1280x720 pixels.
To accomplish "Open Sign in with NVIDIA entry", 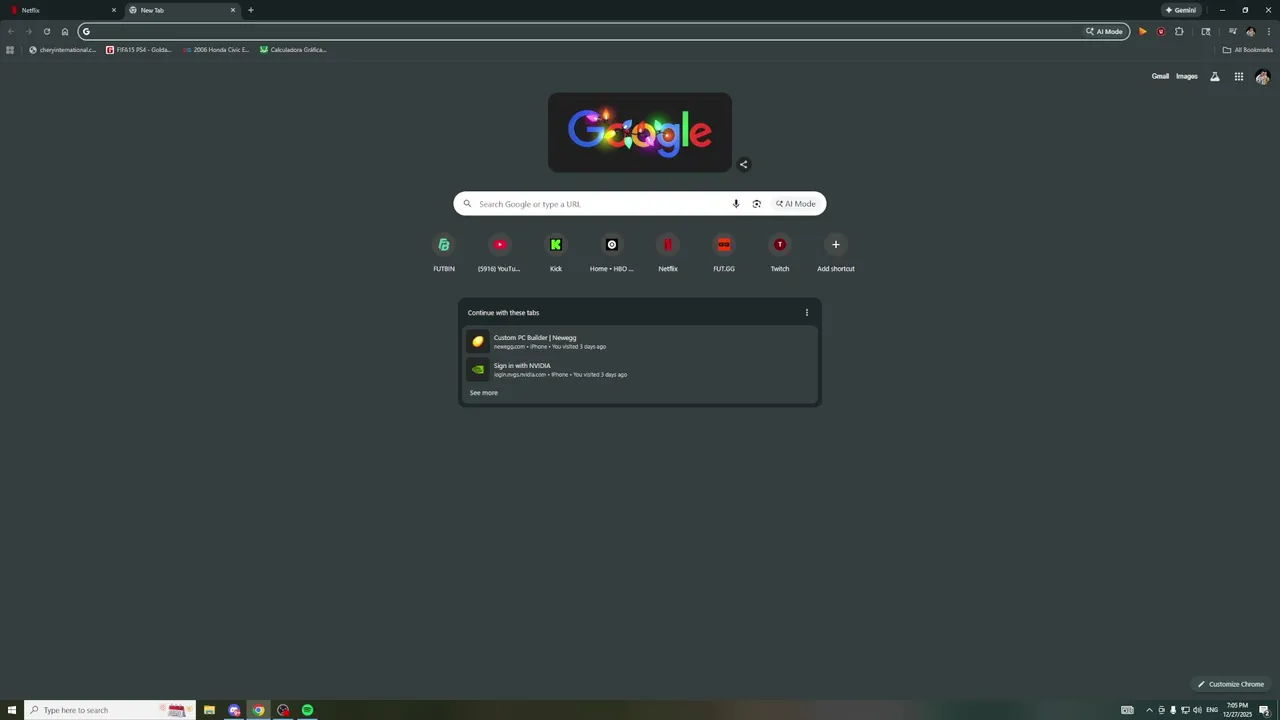I will pyautogui.click(x=640, y=369).
